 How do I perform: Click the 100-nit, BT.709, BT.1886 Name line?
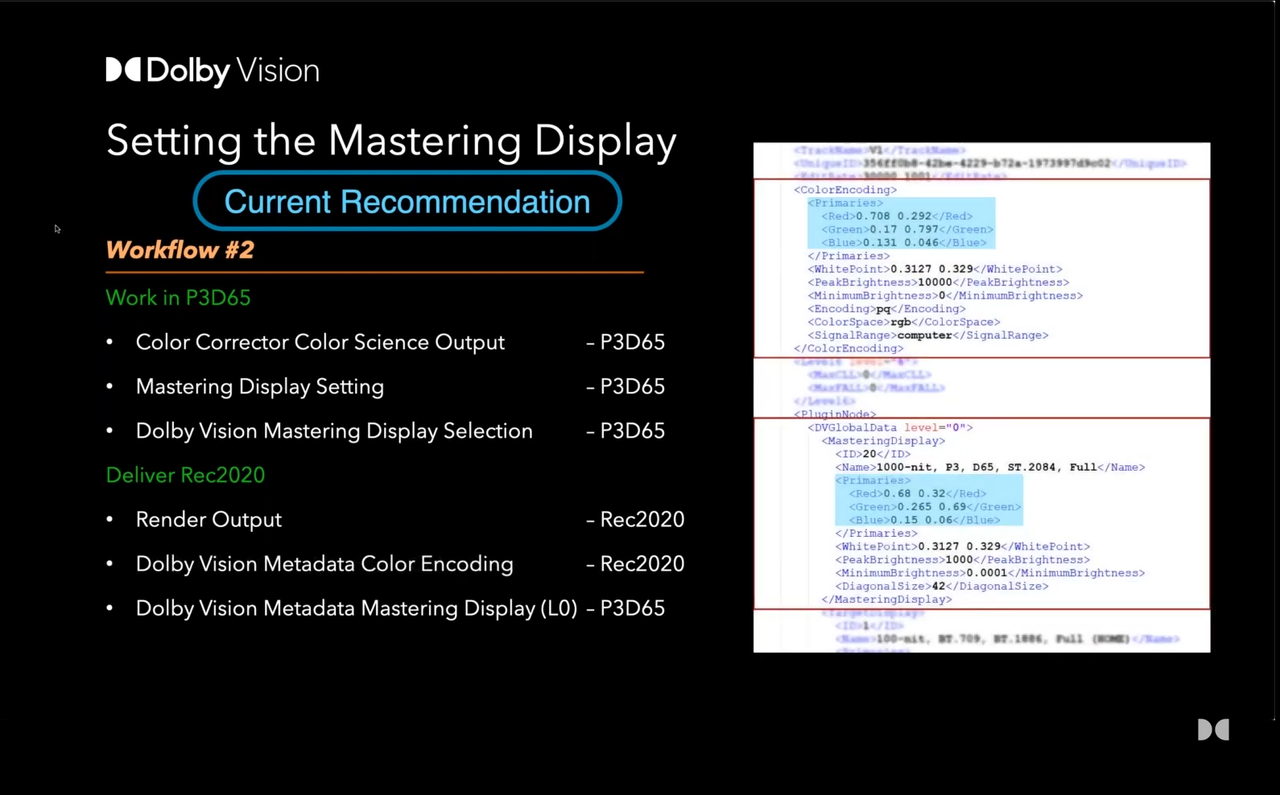click(1007, 638)
